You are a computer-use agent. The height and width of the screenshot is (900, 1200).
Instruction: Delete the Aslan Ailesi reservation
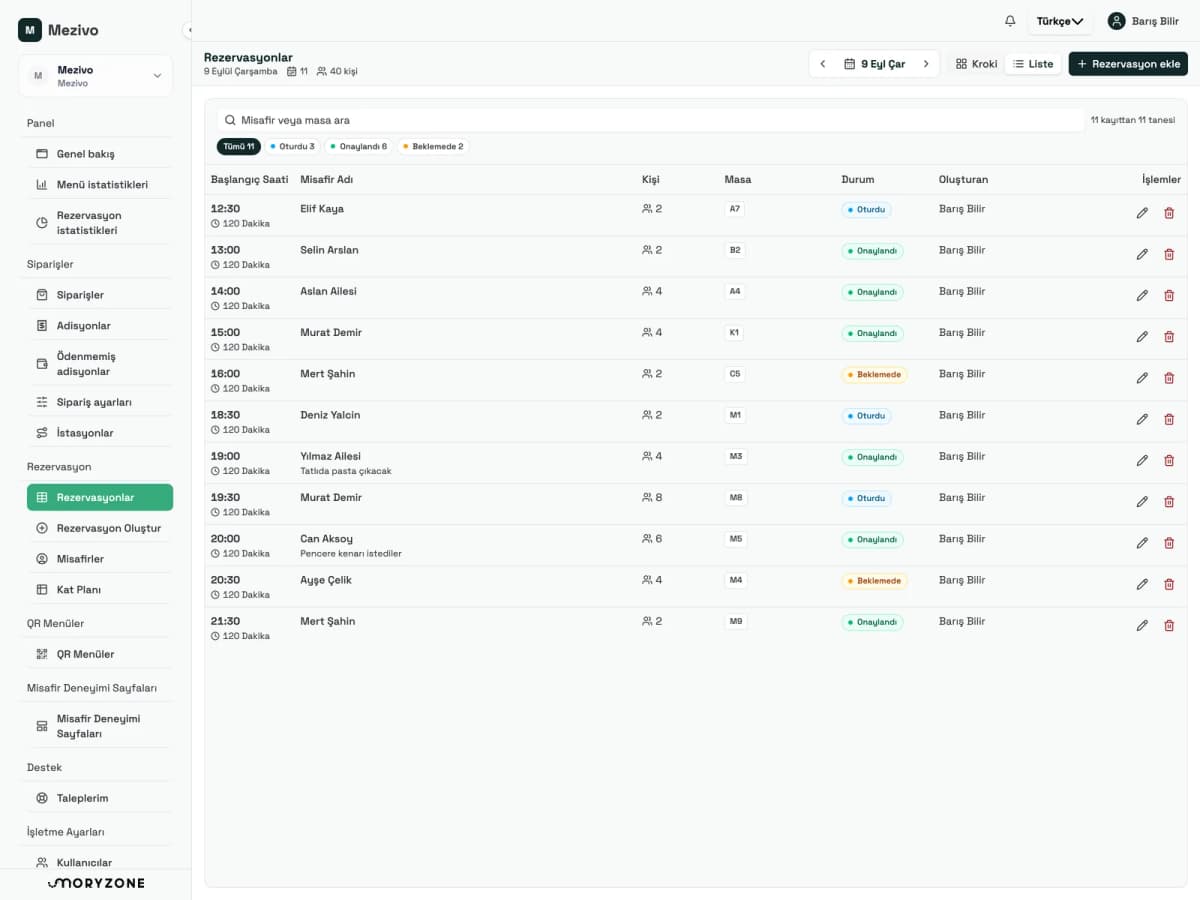[1169, 295]
